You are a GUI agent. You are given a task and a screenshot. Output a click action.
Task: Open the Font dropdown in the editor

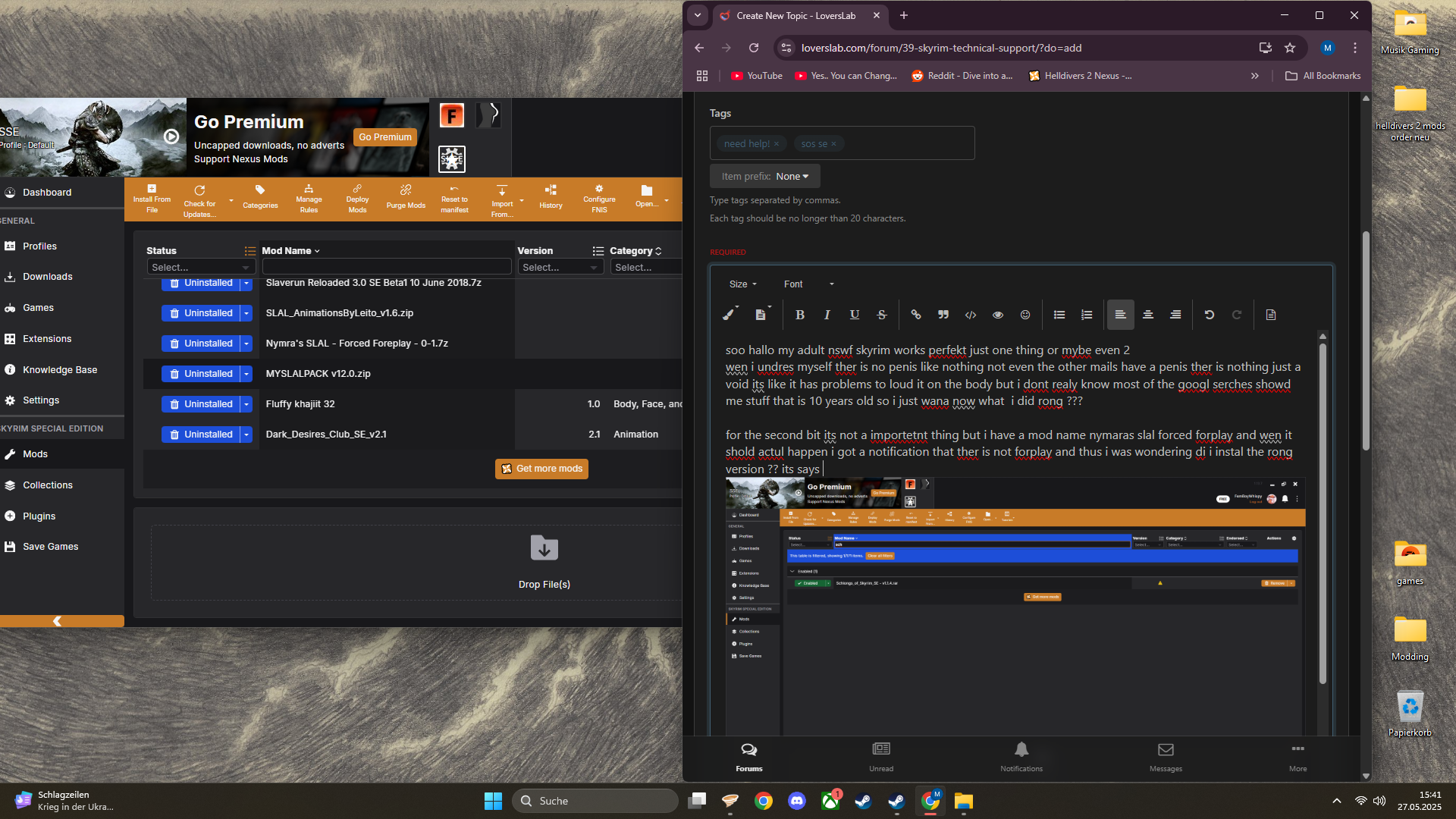click(808, 284)
